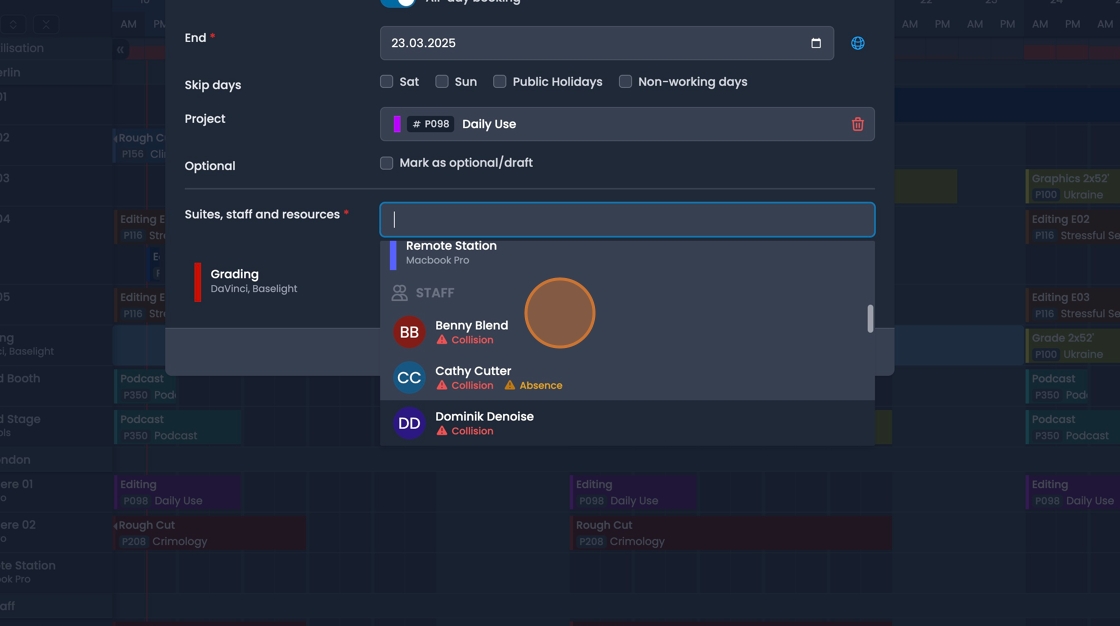Screen dimensions: 1120x626
Task: Click Cathy Cutter's CC avatar icon
Action: point(409,378)
